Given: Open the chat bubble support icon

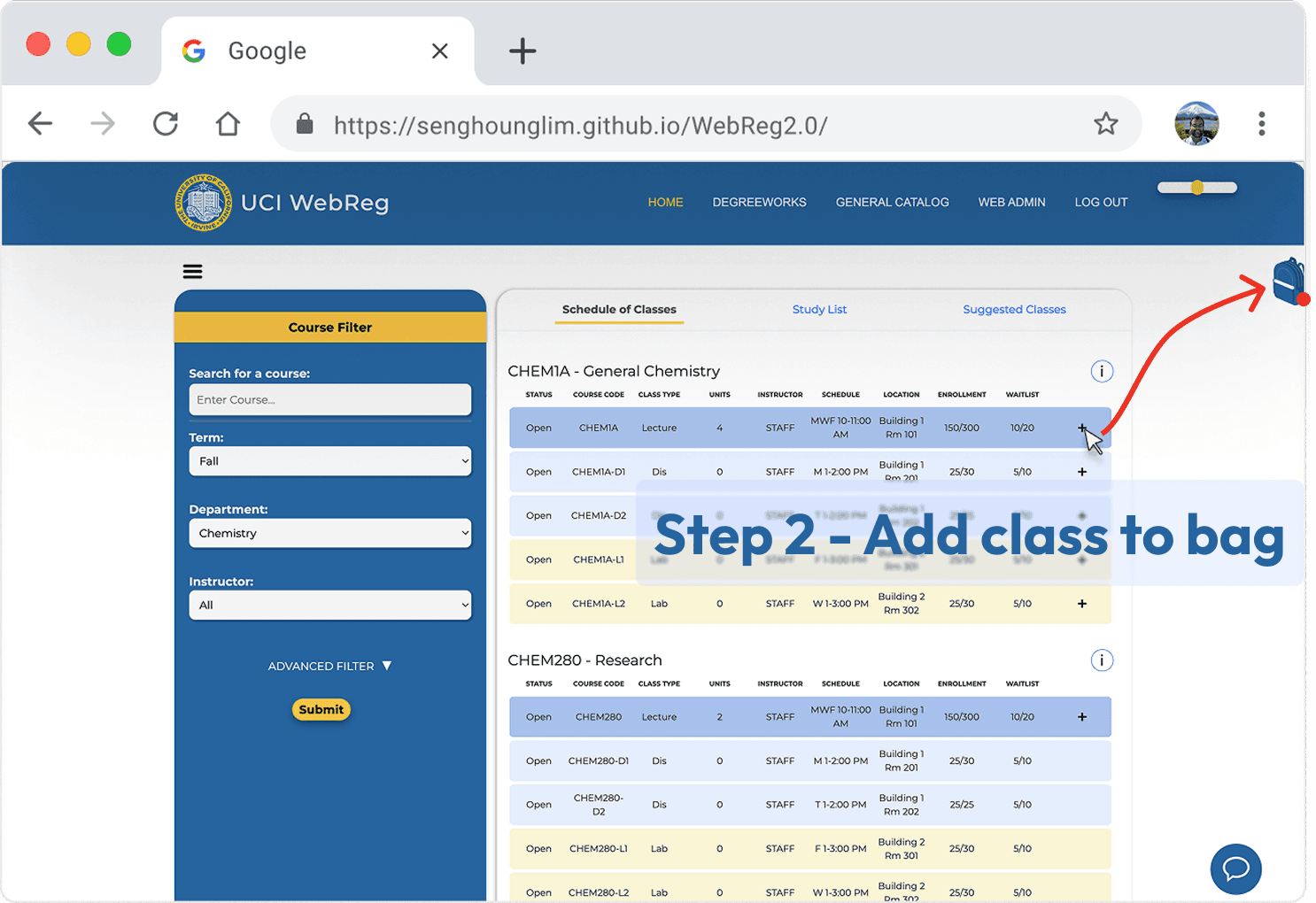Looking at the screenshot, I should click(1235, 868).
